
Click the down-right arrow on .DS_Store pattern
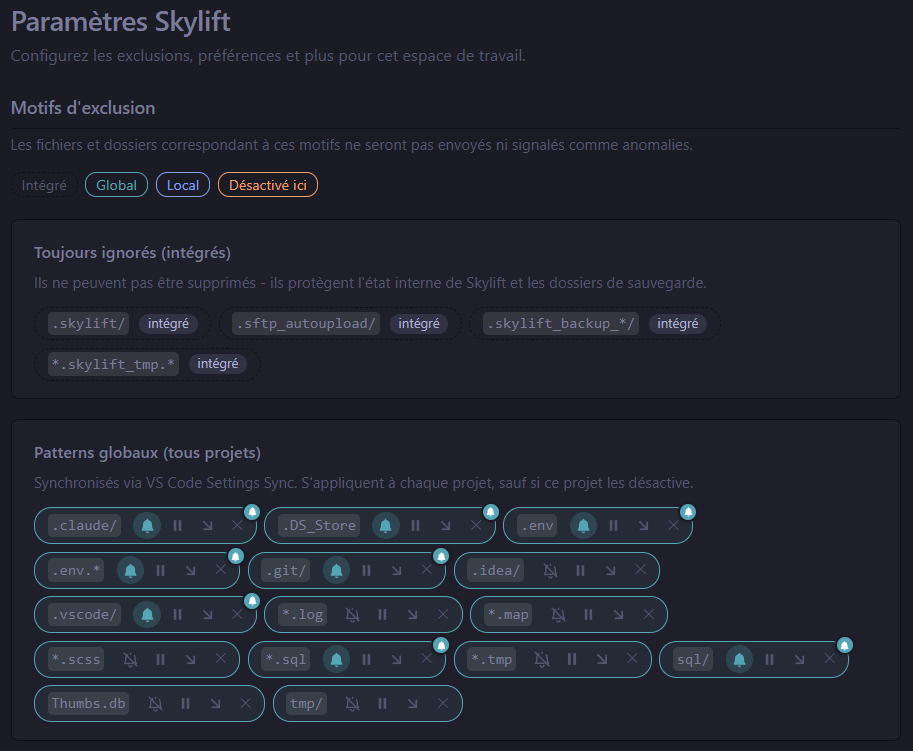tap(445, 526)
